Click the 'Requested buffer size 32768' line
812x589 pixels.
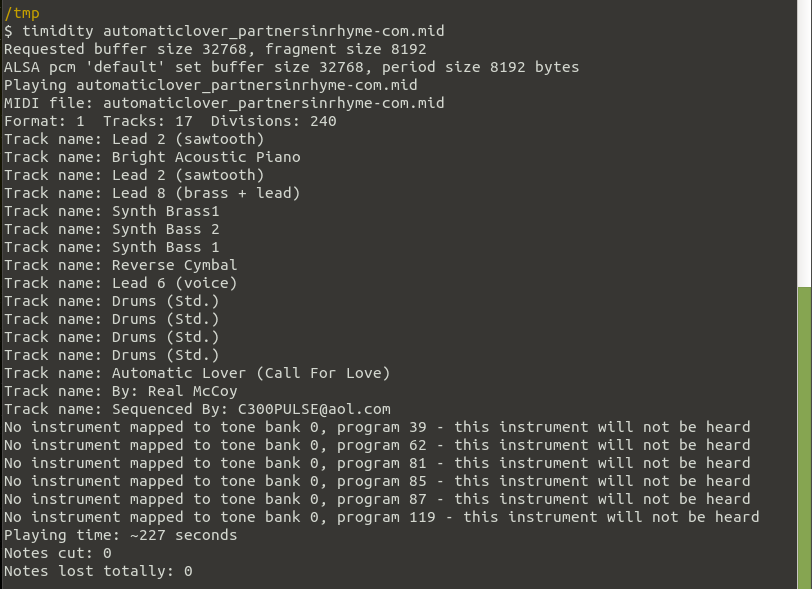click(215, 49)
